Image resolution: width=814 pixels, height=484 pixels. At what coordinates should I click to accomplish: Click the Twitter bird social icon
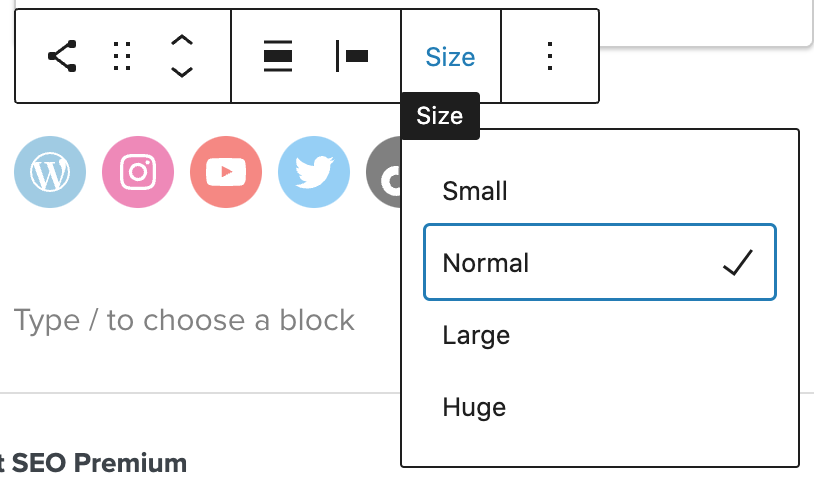click(x=314, y=172)
